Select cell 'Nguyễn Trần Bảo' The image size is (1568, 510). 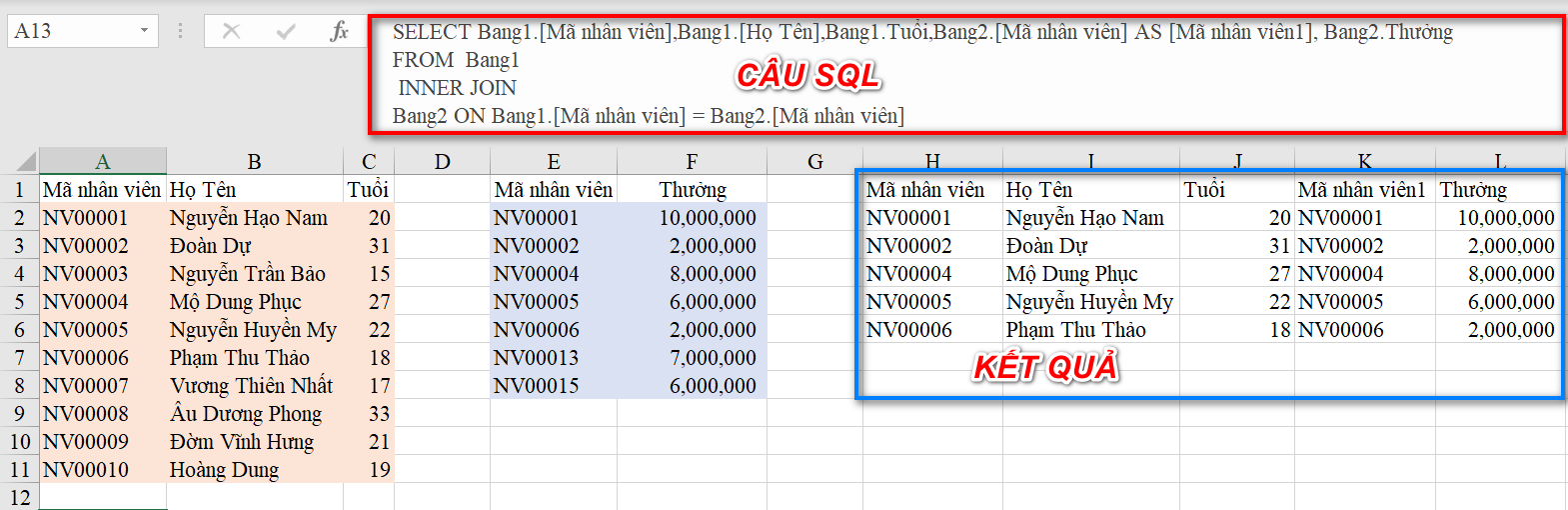tap(254, 274)
